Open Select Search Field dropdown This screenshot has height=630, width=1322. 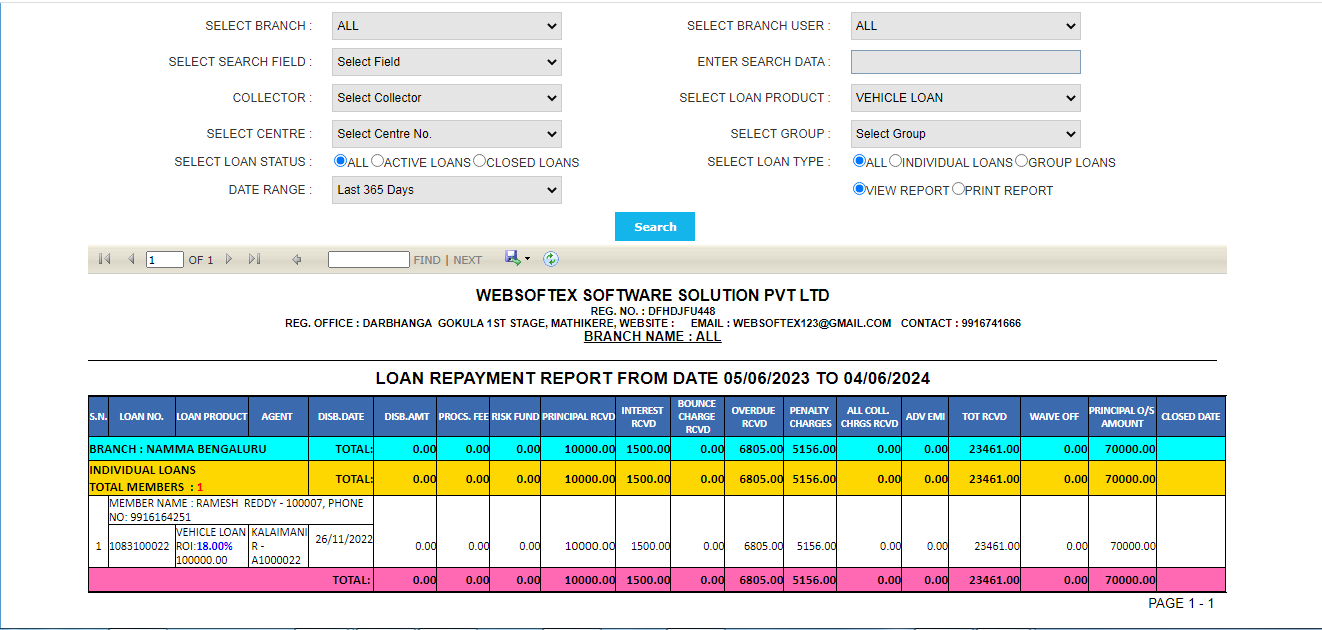[447, 62]
